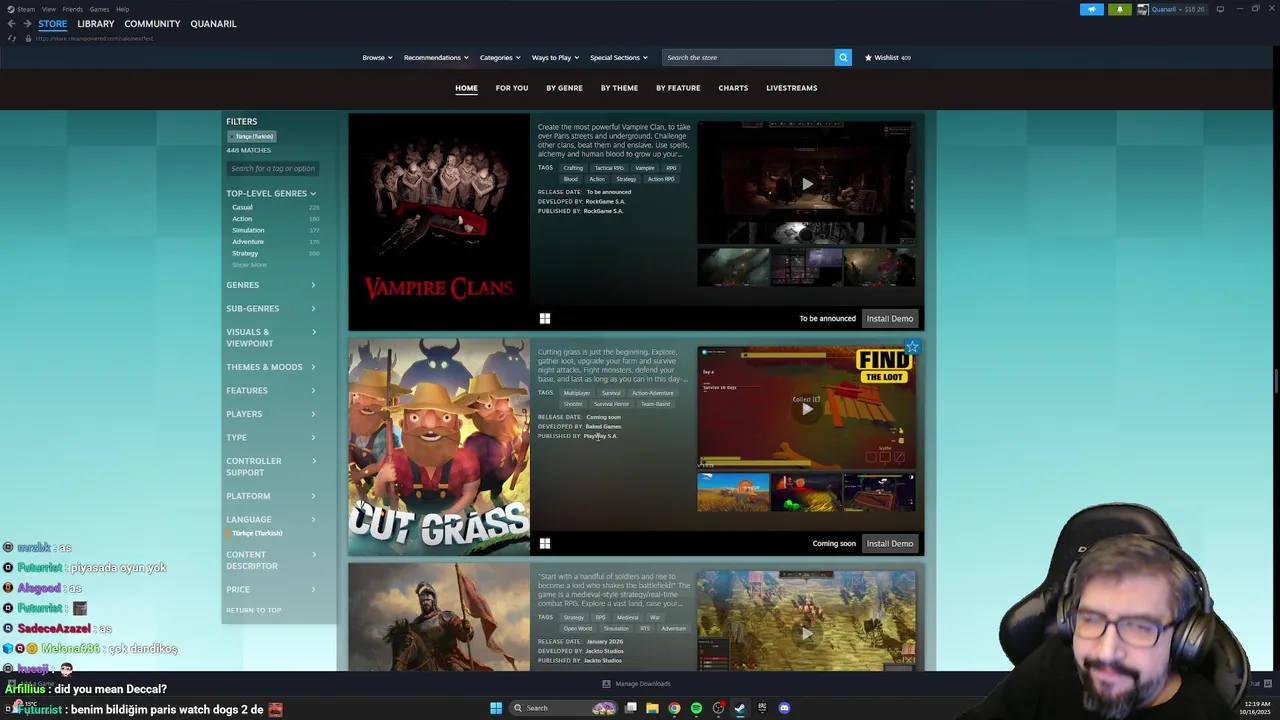Click the tag search filter field
Viewport: 1280px width, 720px height.
272,168
